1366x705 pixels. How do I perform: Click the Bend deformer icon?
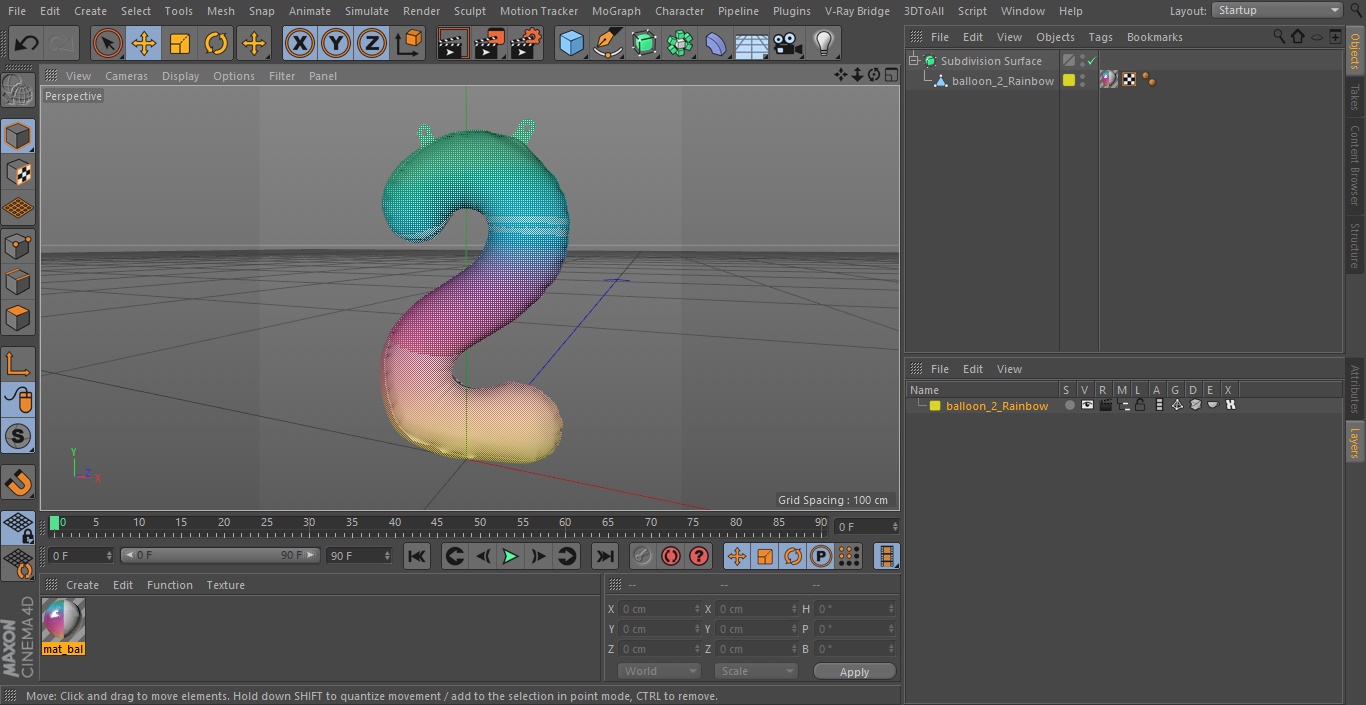(716, 43)
